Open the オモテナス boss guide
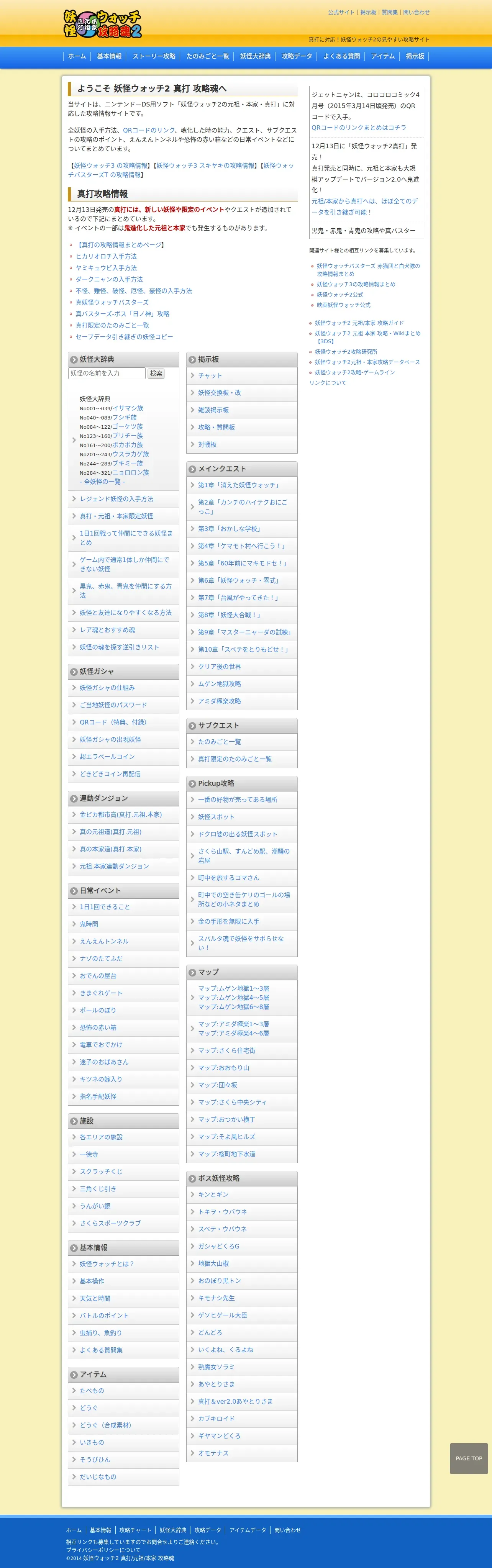The height and width of the screenshot is (1568, 492). pyautogui.click(x=213, y=1453)
